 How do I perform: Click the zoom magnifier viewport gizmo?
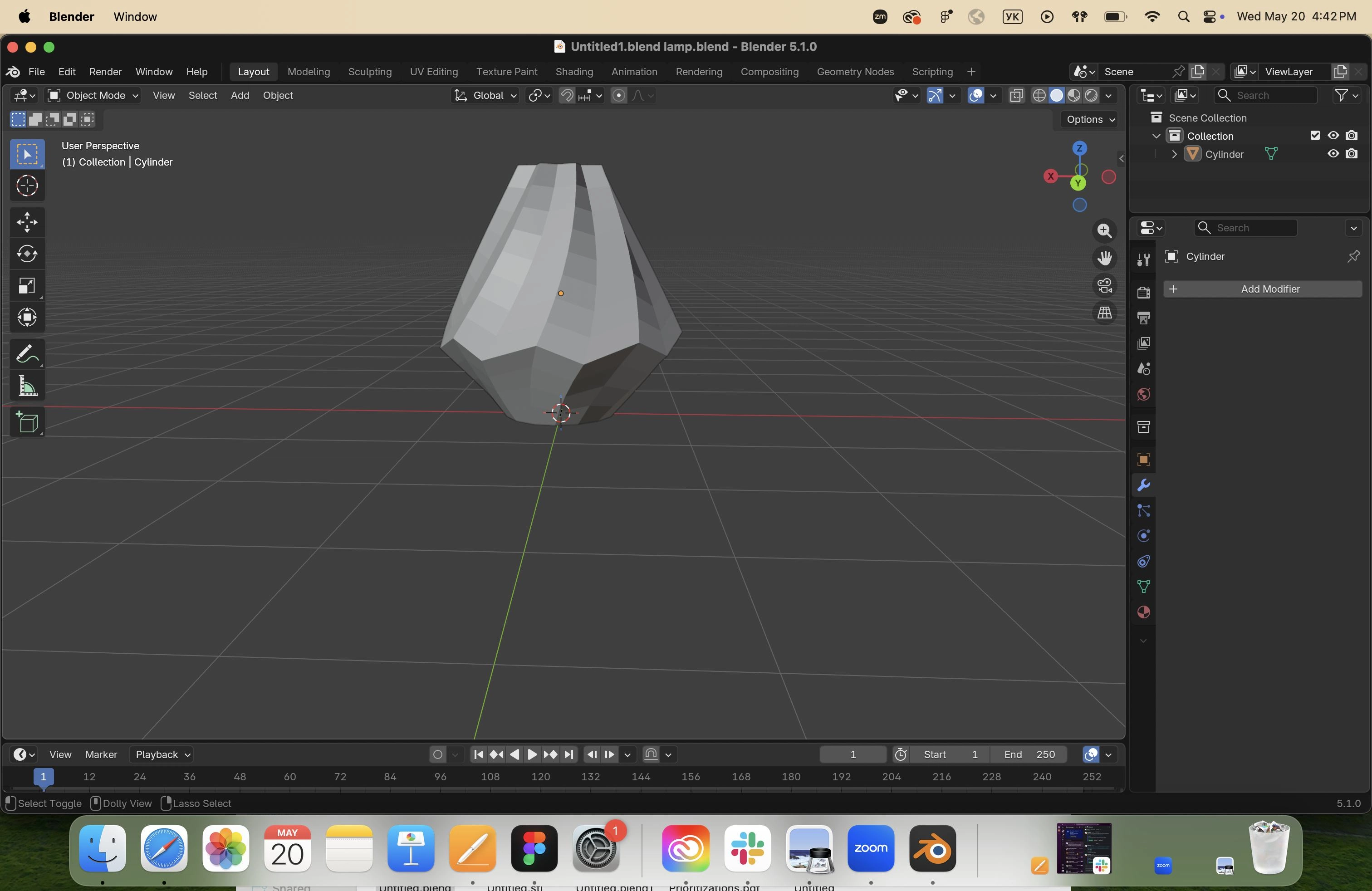pos(1104,231)
